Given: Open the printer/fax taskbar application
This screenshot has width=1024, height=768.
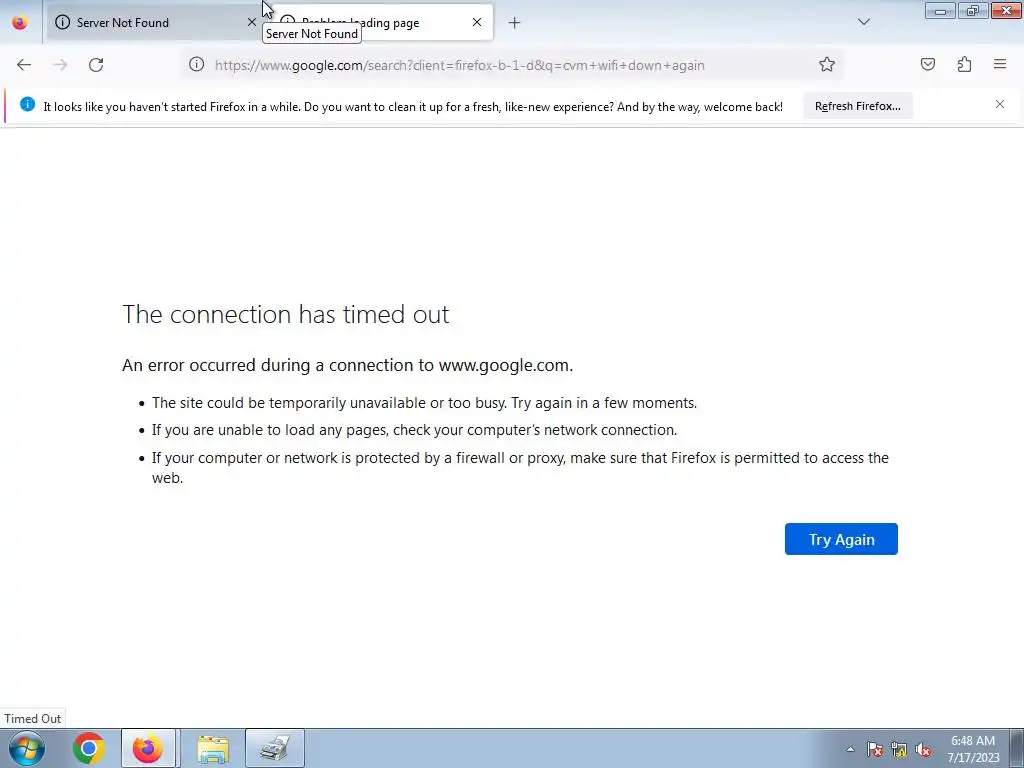Looking at the screenshot, I should 275,748.
